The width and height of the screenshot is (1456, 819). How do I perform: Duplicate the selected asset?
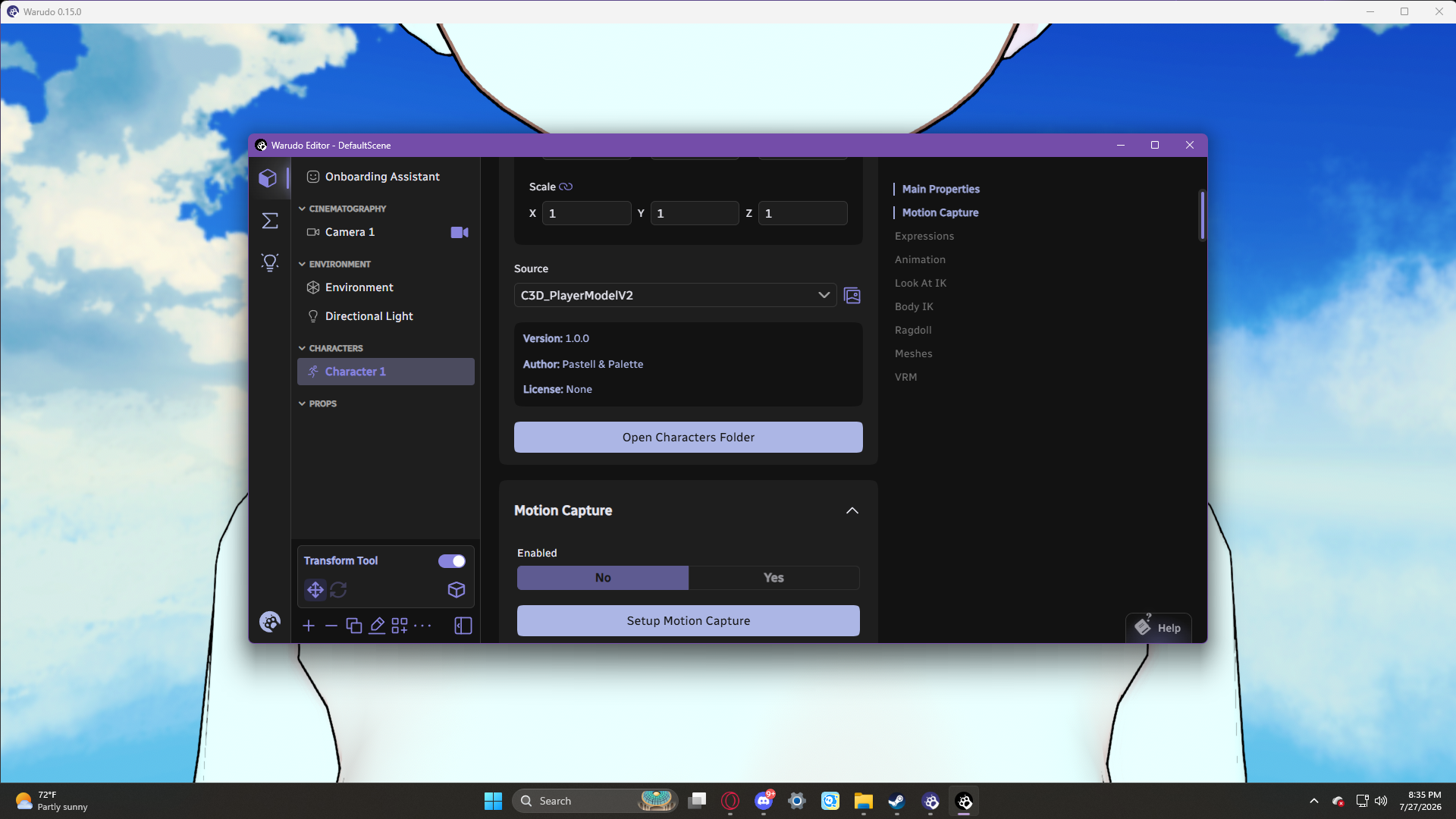point(354,626)
